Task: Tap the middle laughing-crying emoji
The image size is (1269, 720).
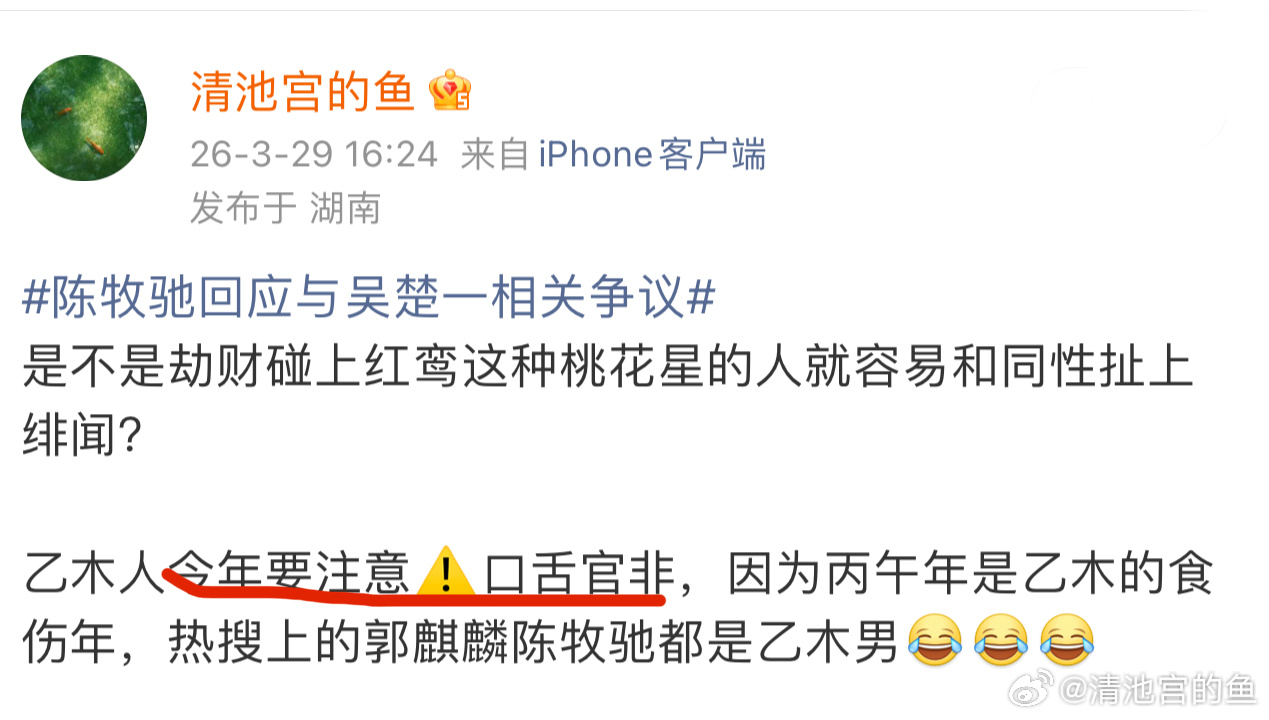Action: tap(1000, 641)
